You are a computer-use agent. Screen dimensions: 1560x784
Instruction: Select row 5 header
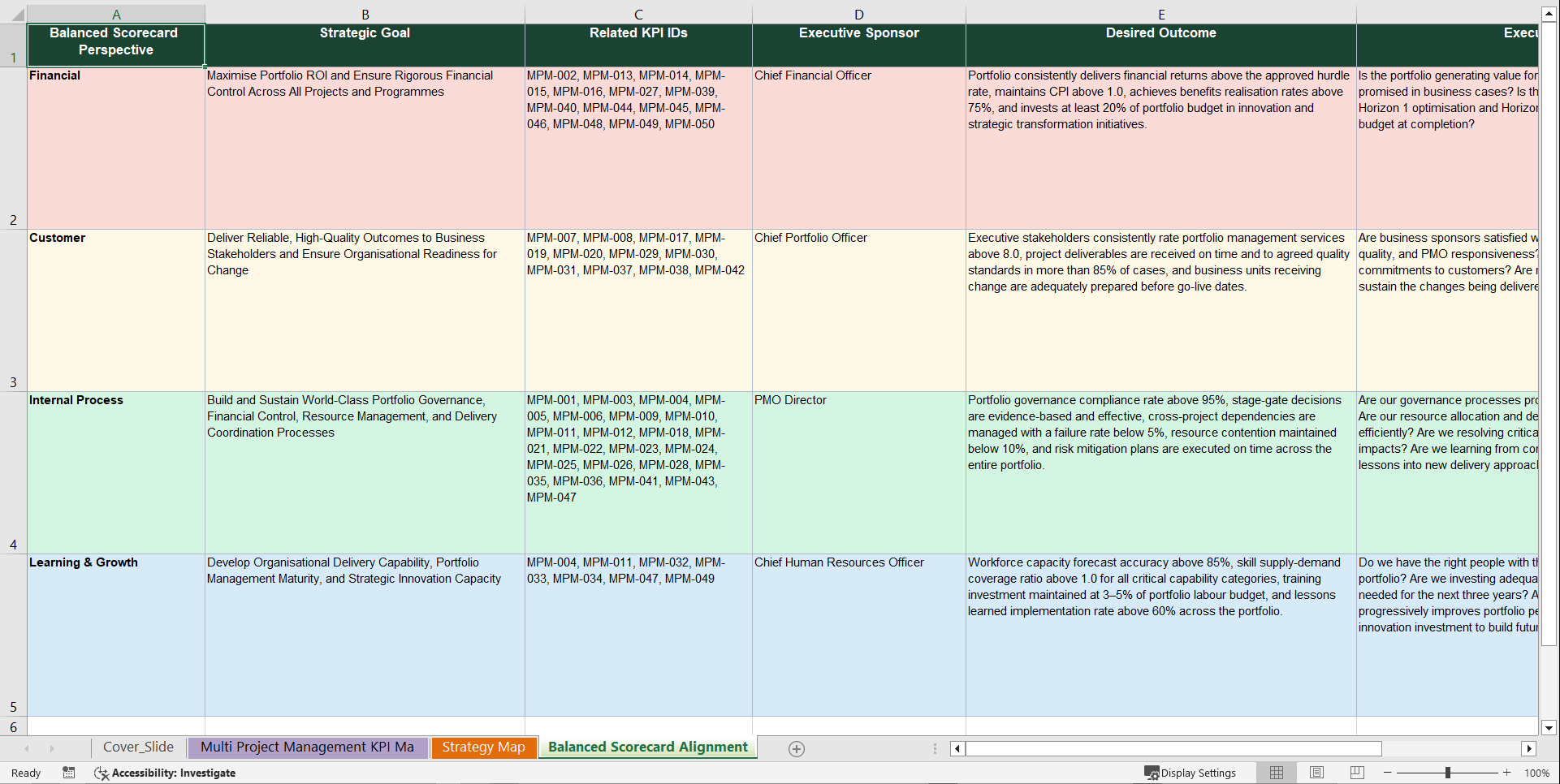point(13,635)
